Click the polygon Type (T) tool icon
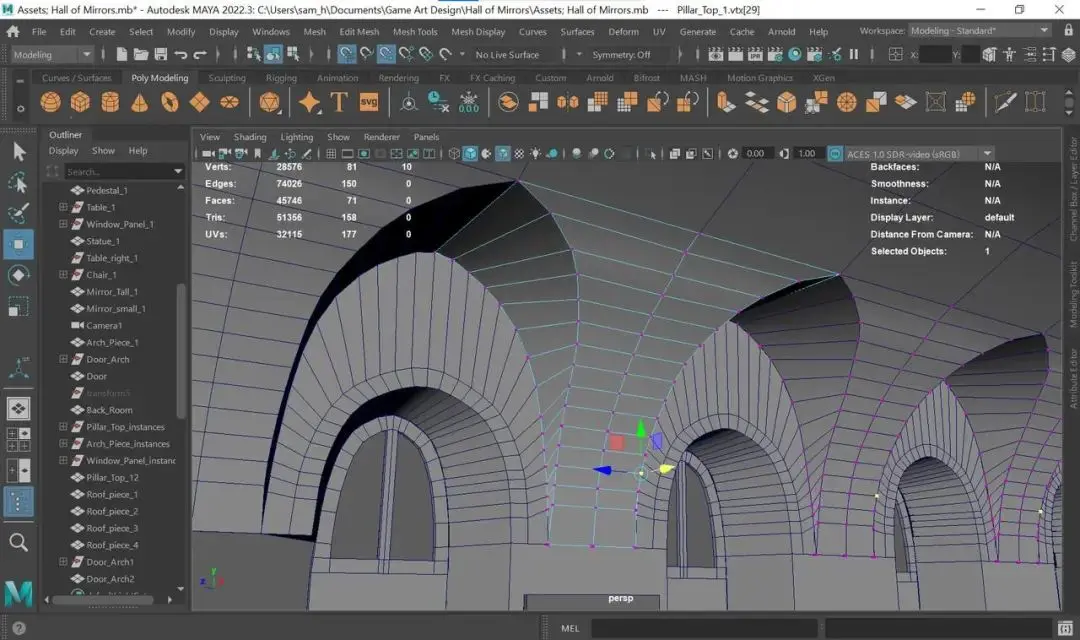Viewport: 1080px width, 640px height. tap(339, 103)
